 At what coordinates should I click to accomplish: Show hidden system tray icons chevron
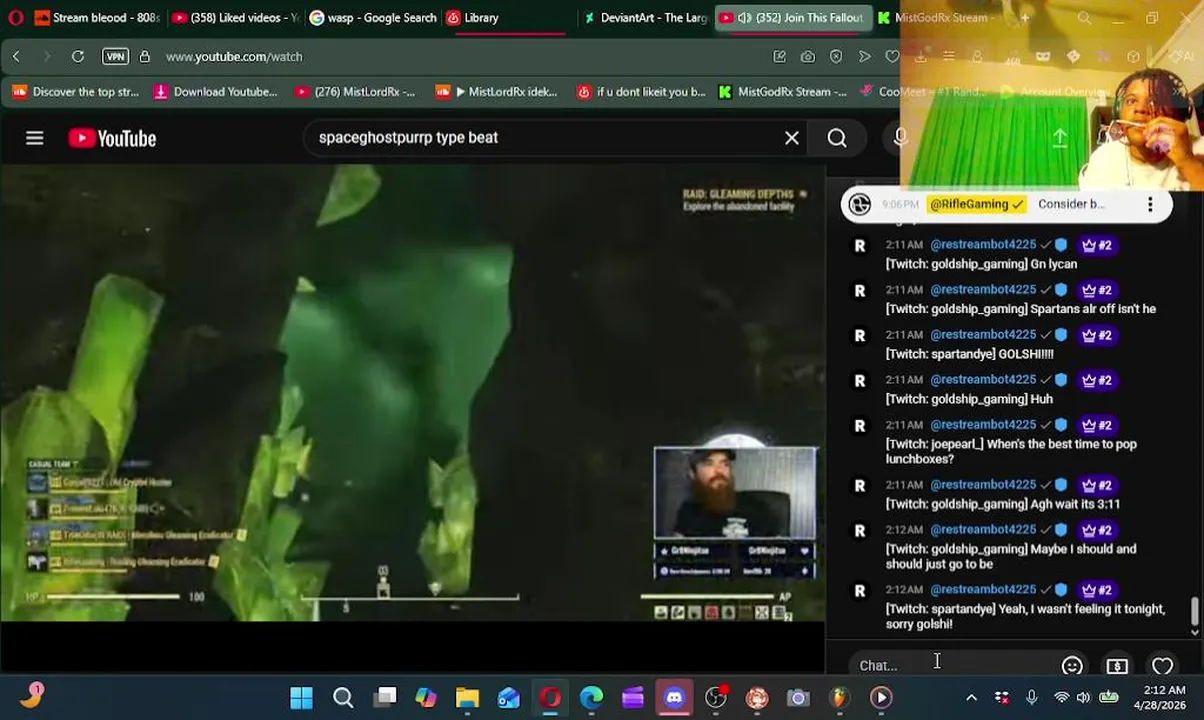point(971,698)
